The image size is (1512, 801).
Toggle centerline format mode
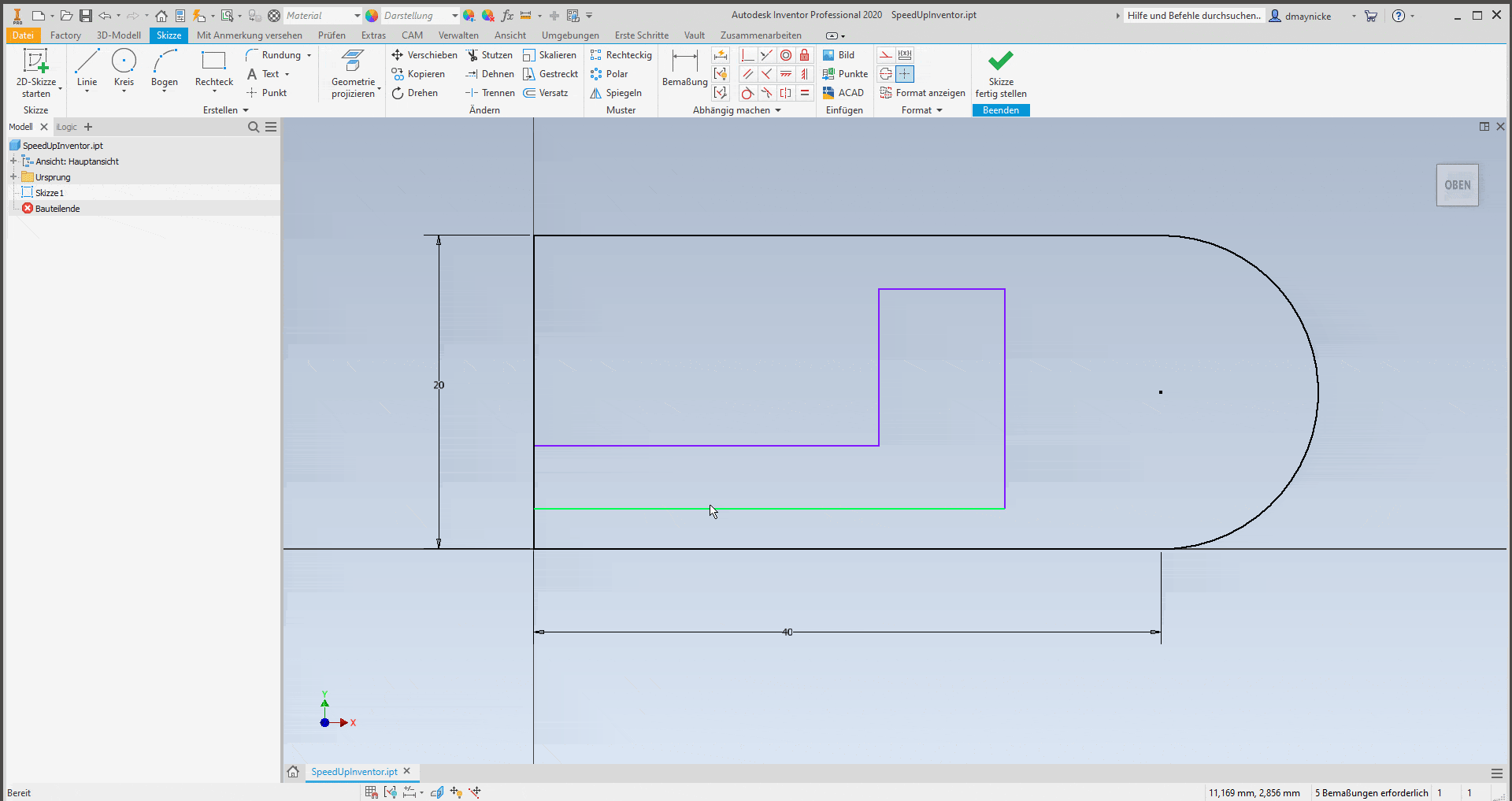pyautogui.click(x=887, y=73)
